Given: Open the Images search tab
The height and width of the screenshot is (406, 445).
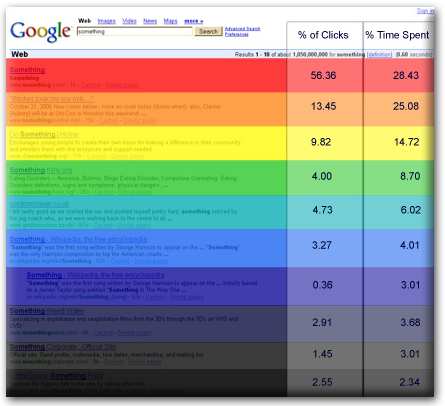Looking at the screenshot, I should [106, 21].
